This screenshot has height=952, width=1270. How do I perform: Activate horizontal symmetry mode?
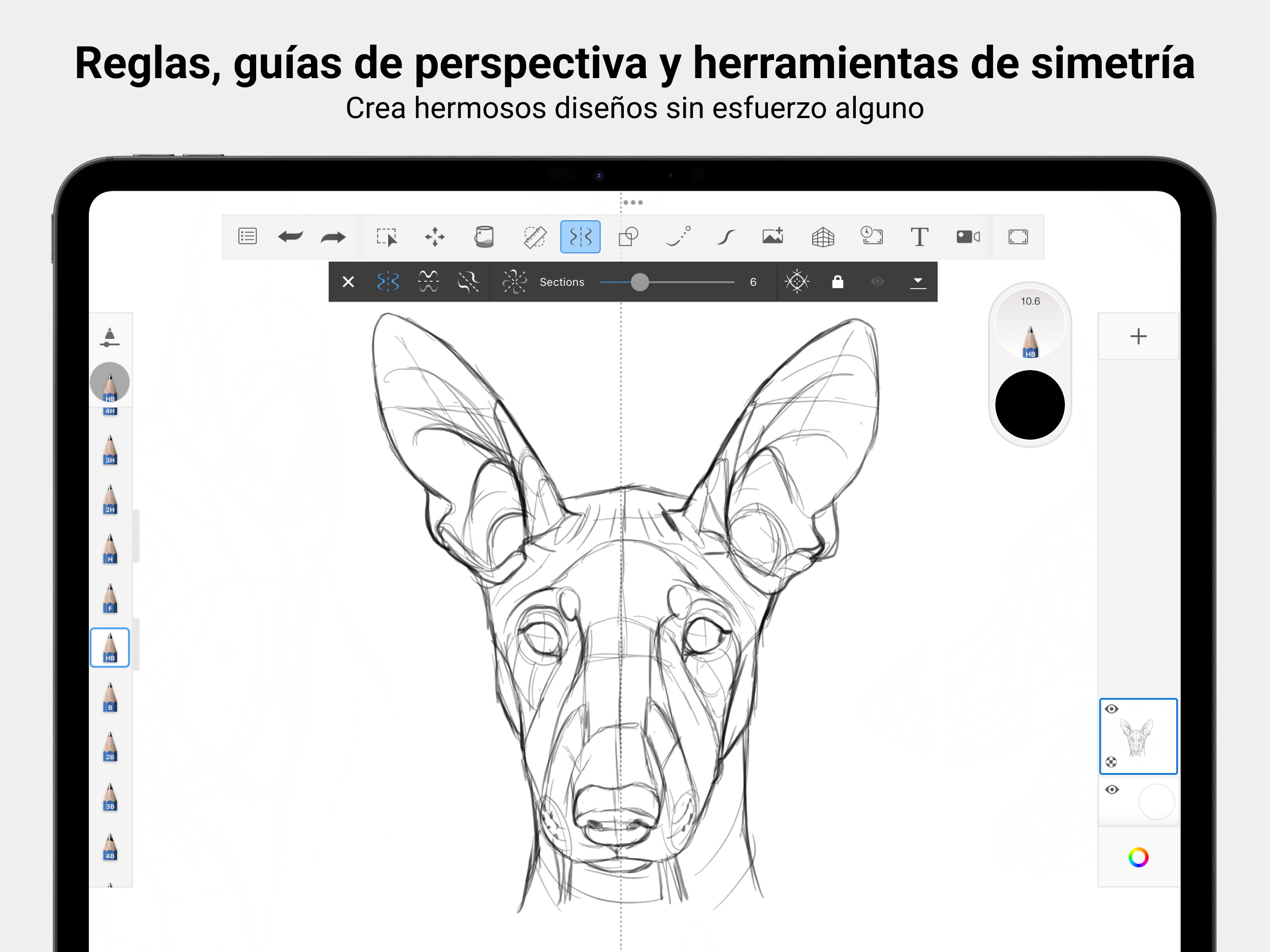(428, 281)
